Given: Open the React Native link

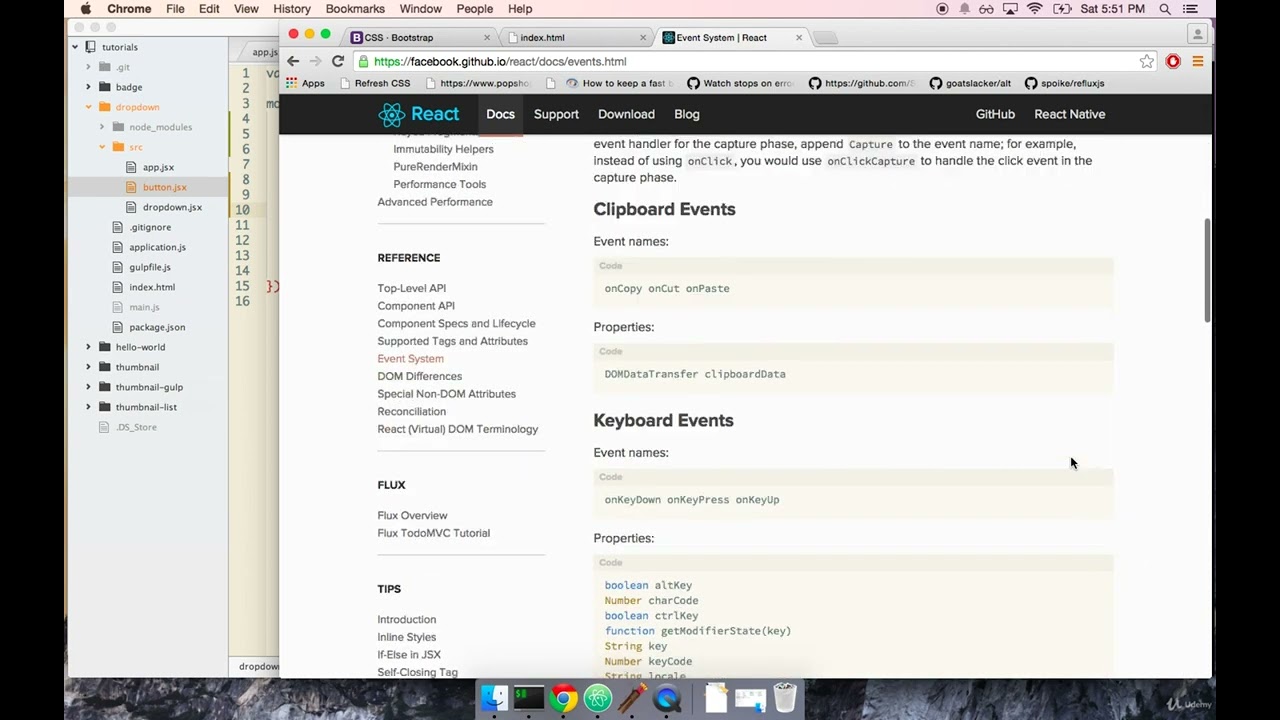Looking at the screenshot, I should [x=1069, y=114].
